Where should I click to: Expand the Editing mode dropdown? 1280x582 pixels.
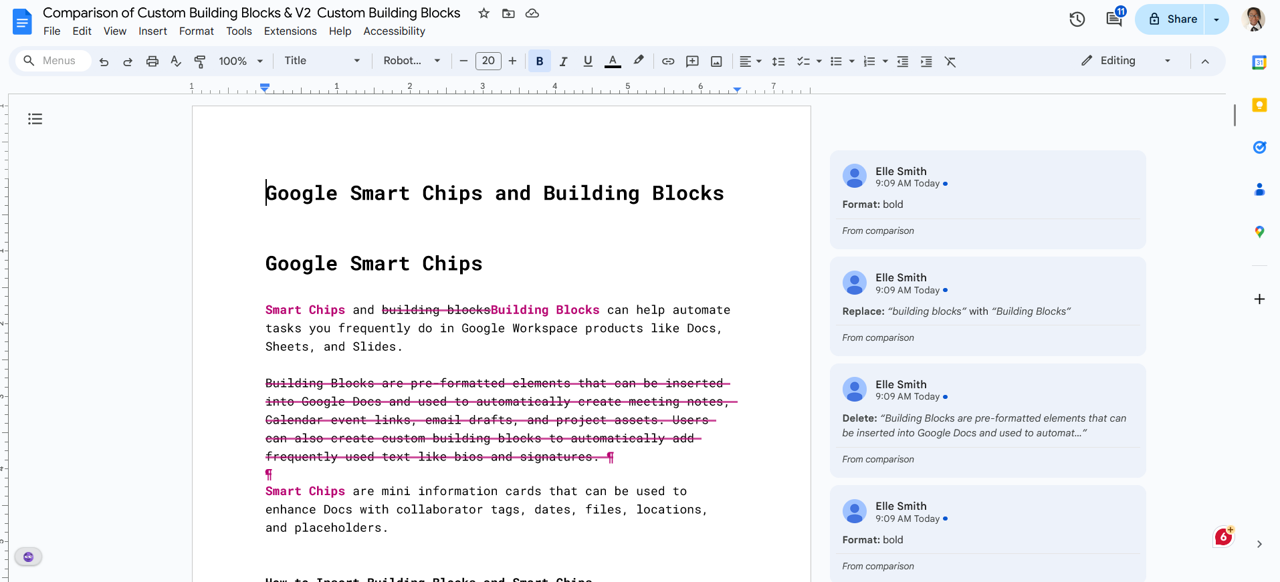[1126, 61]
